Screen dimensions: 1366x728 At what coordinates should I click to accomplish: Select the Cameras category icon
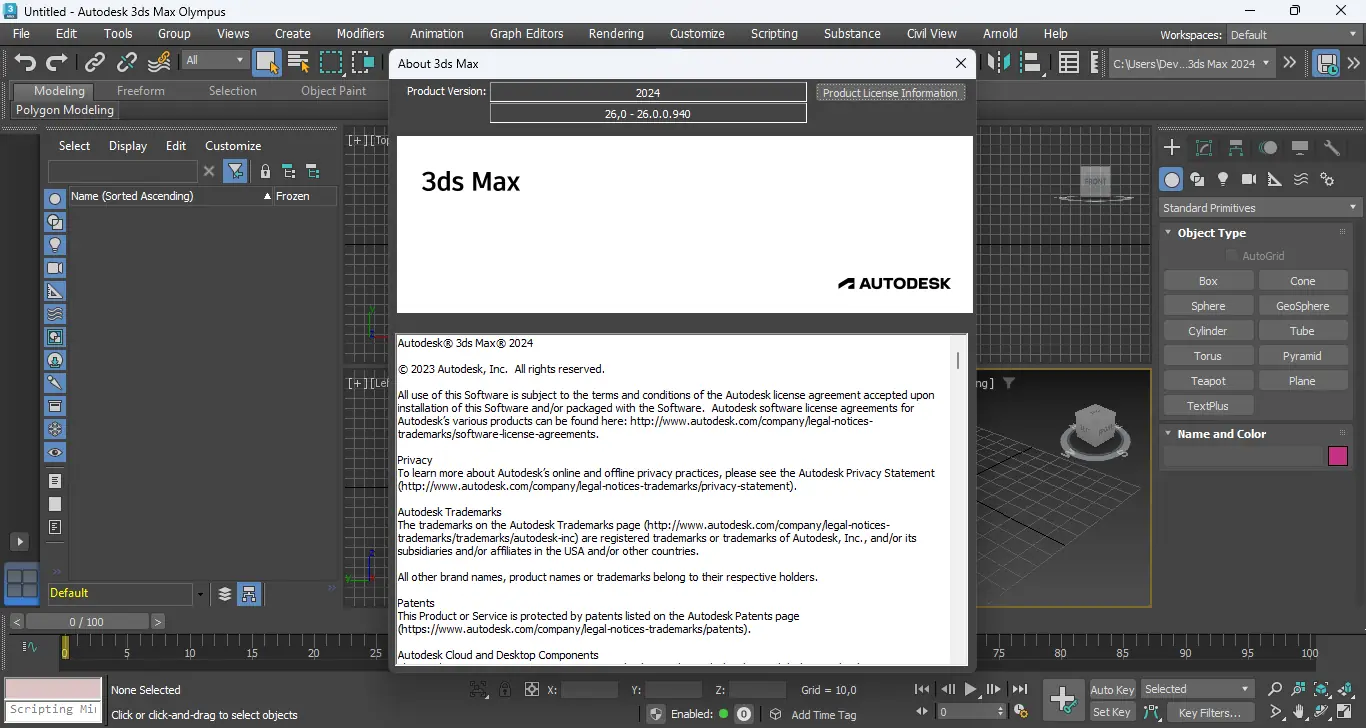tap(1249, 179)
